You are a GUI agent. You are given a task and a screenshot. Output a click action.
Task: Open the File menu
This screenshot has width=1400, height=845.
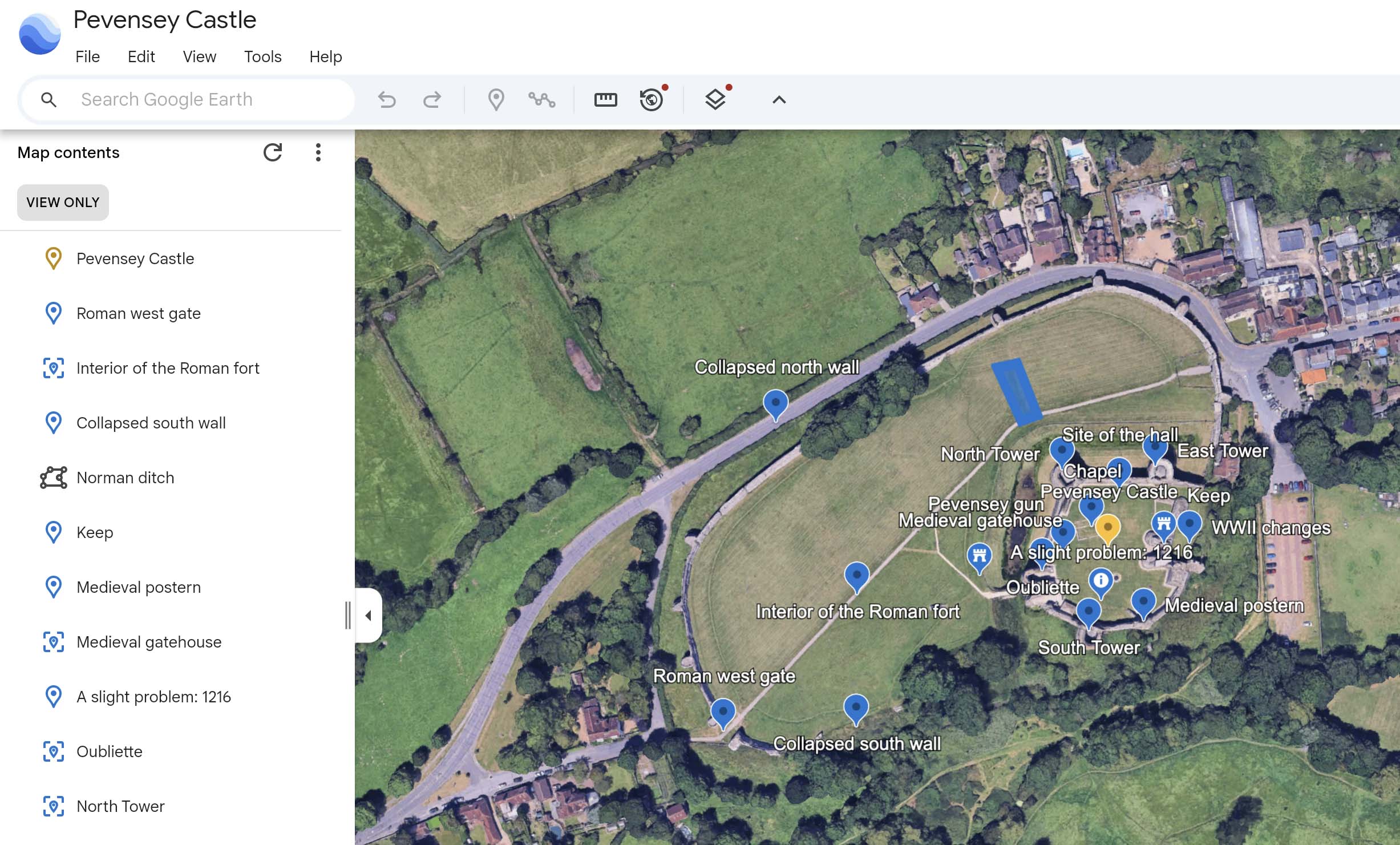87,56
